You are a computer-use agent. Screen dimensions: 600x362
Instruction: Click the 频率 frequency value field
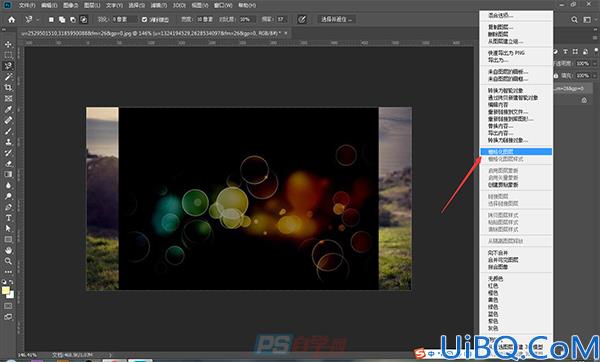coord(282,19)
